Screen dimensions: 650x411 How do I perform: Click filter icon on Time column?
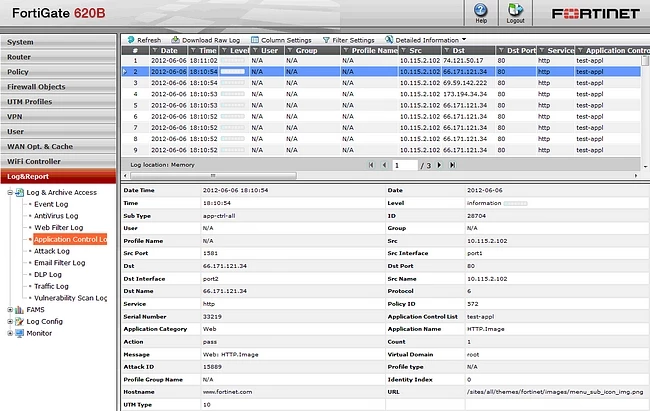pos(193,50)
